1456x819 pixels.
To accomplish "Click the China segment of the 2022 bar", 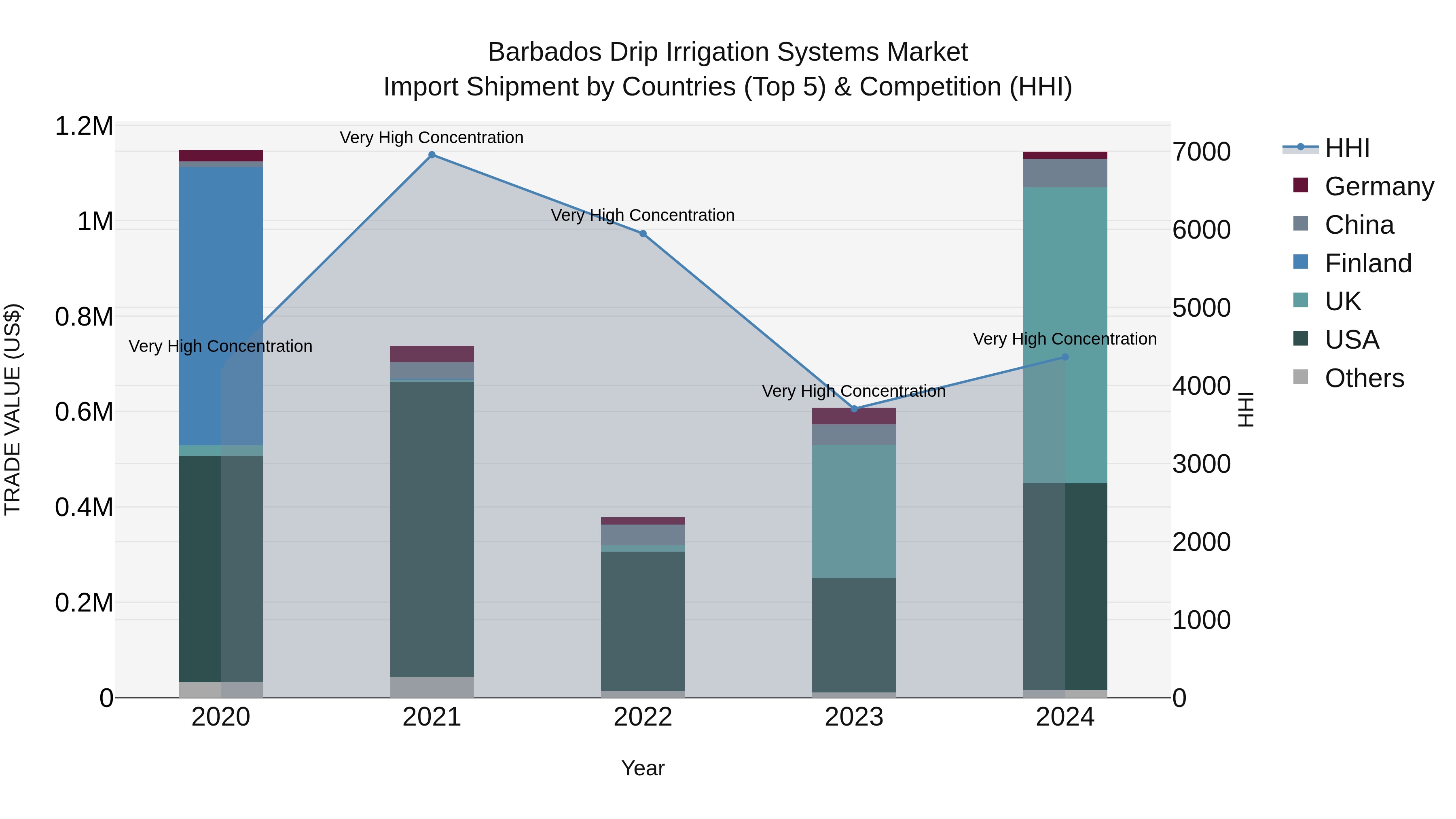I will click(643, 535).
